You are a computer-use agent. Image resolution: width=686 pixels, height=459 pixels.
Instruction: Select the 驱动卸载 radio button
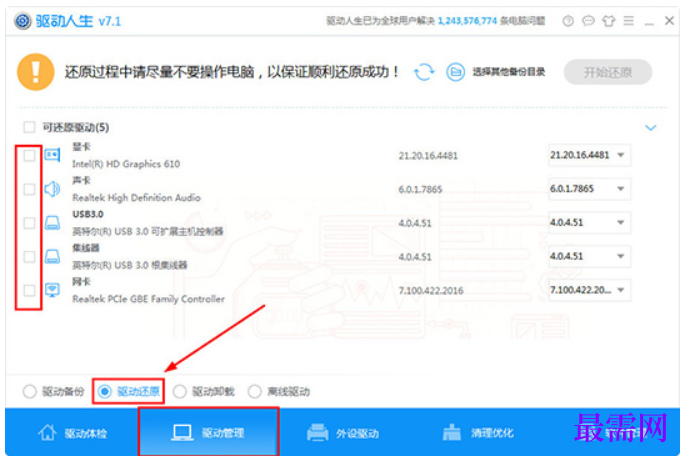coord(179,391)
